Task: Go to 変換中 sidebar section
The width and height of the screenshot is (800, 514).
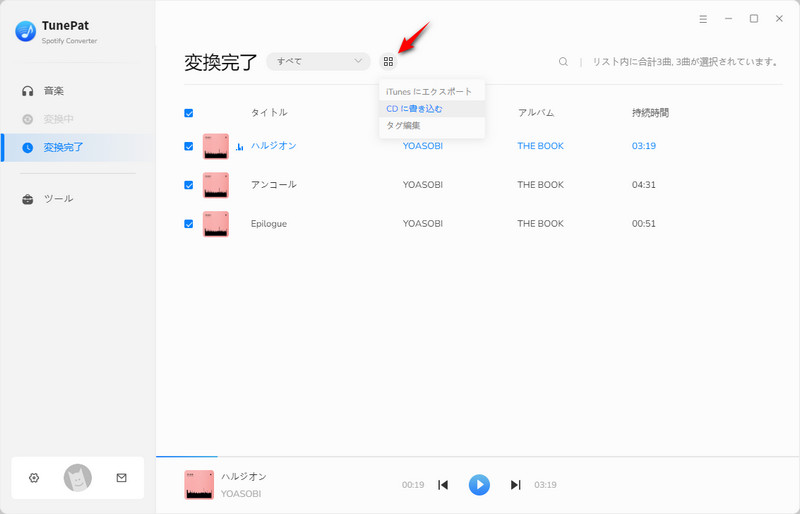Action: click(x=78, y=119)
